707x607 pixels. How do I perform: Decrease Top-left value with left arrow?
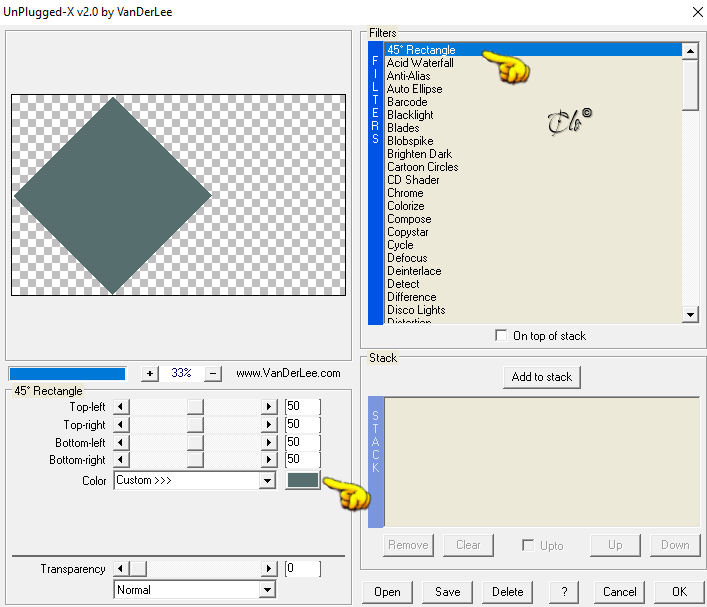[121, 407]
